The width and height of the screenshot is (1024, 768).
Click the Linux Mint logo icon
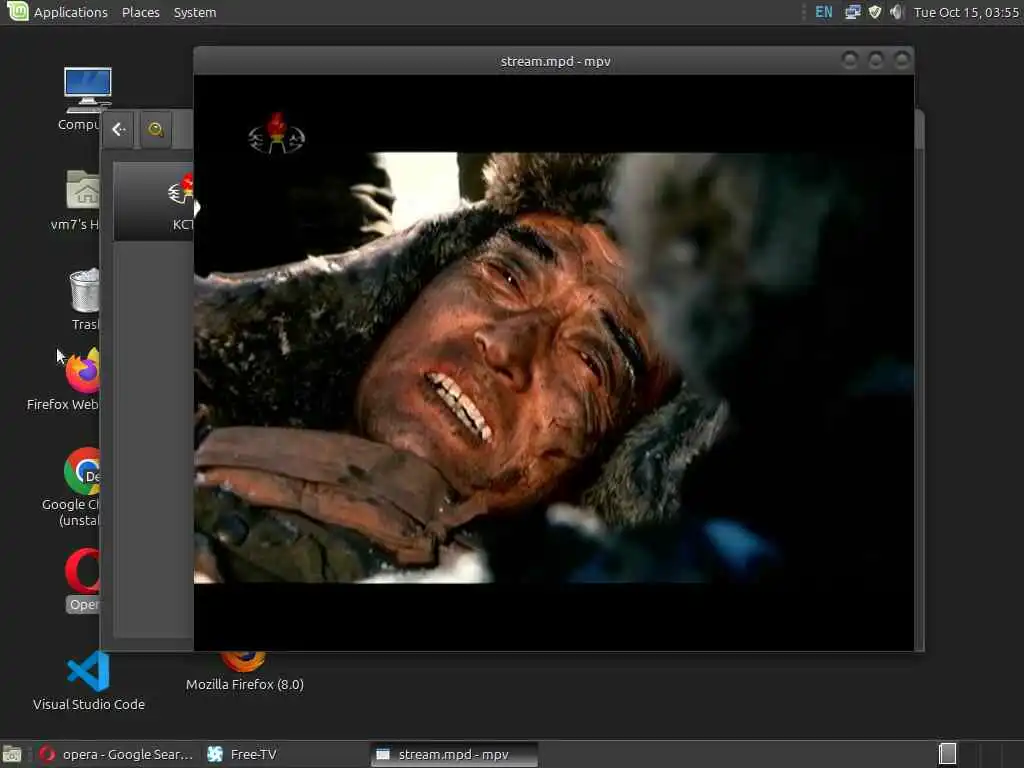click(18, 11)
